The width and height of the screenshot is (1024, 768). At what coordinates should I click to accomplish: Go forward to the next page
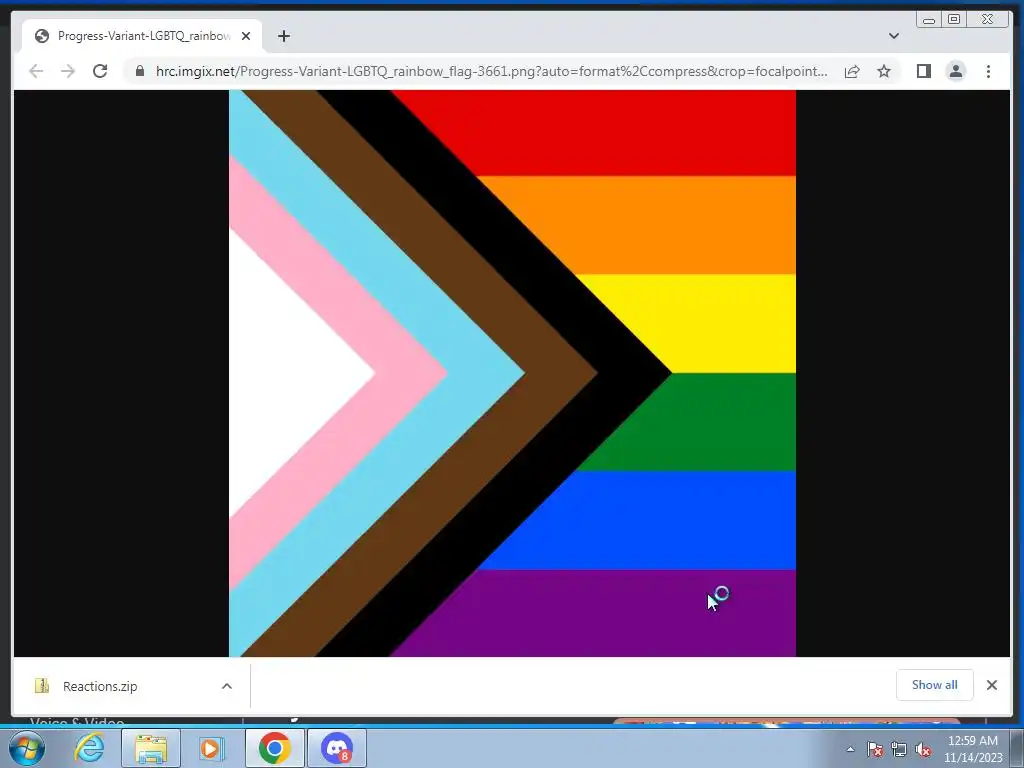point(68,71)
